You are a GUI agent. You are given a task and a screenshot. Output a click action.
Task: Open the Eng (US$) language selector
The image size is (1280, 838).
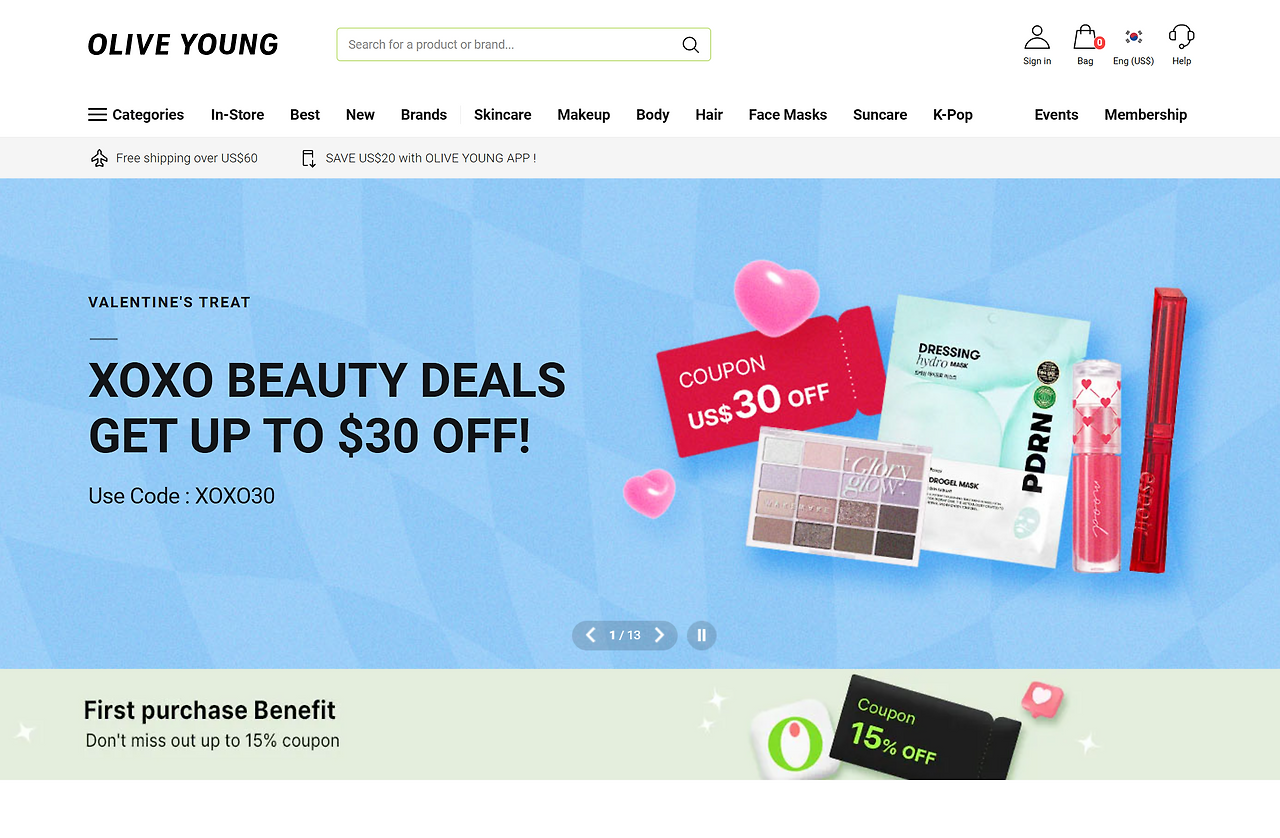click(1133, 45)
